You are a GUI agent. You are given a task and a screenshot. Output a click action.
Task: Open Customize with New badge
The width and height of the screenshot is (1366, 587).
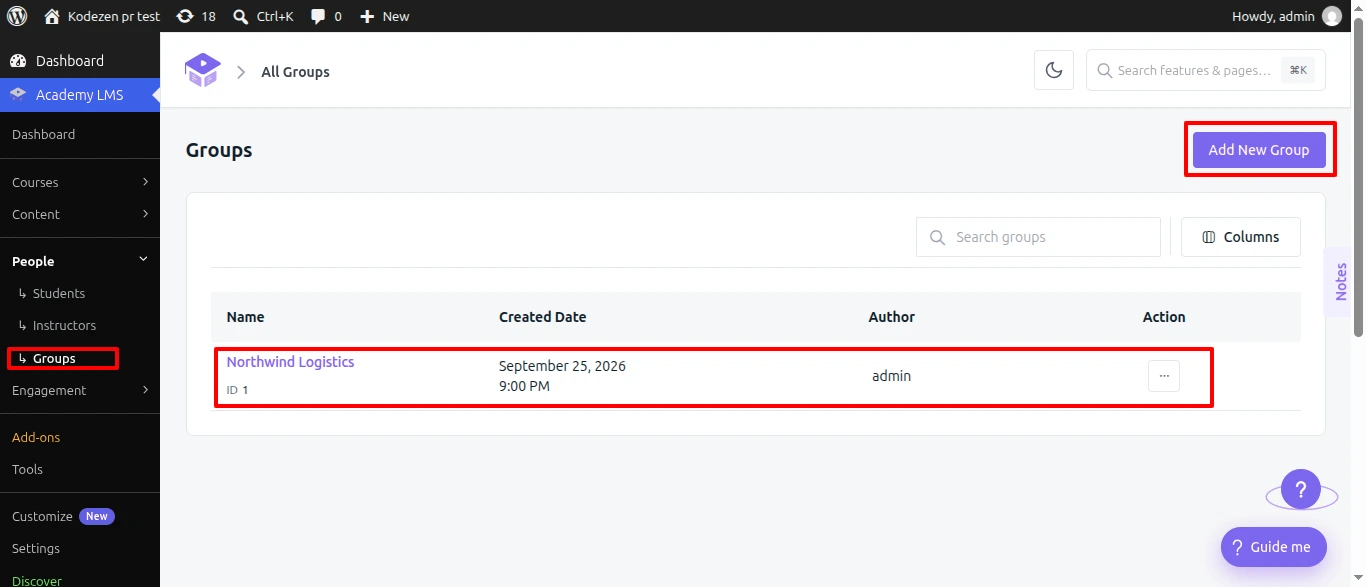[63, 516]
